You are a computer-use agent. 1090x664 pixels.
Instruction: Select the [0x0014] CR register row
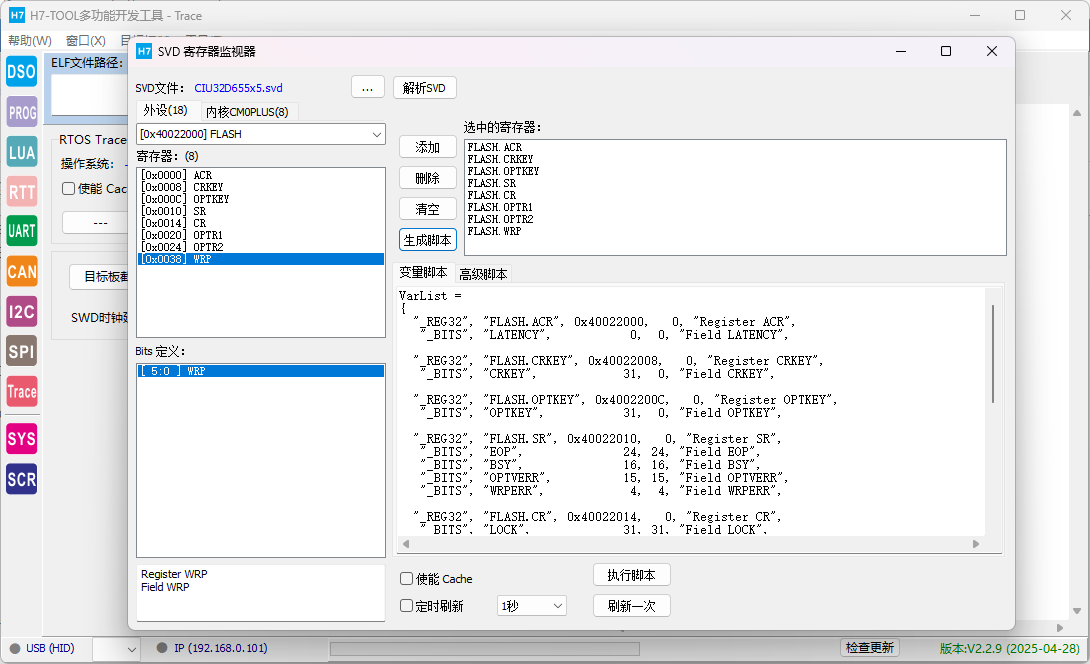(261, 223)
